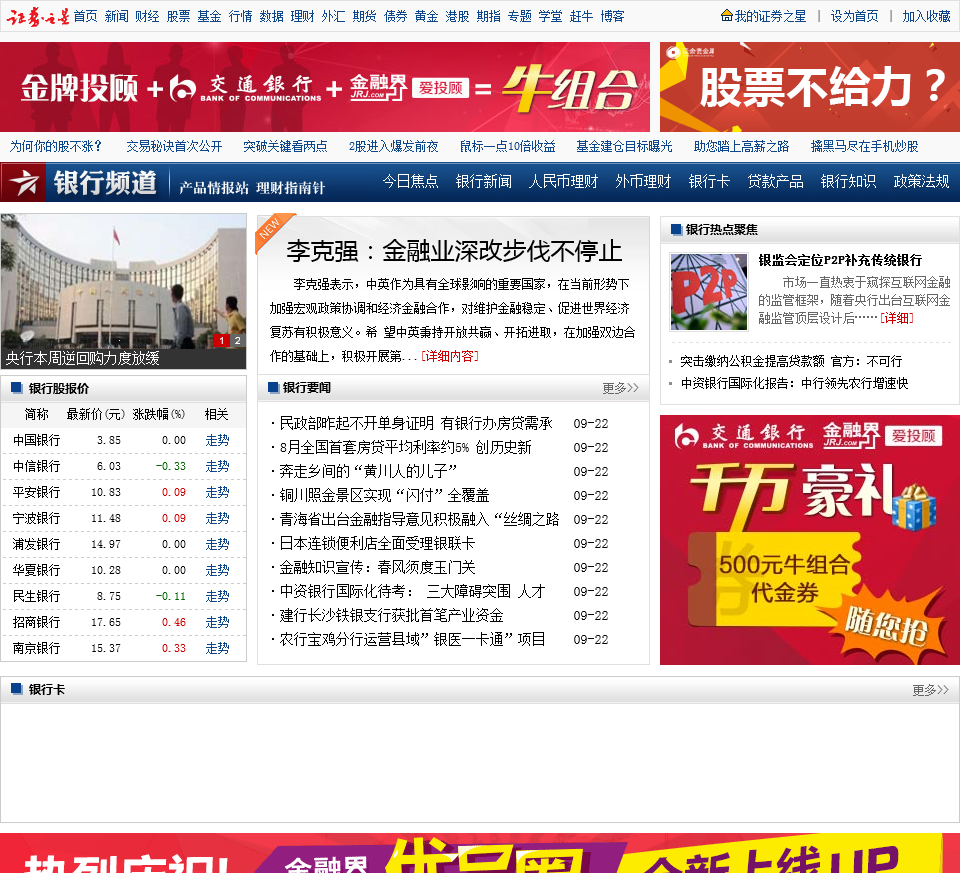The image size is (960, 873).
Task: Click 民生银行 stock name
Action: [37, 596]
